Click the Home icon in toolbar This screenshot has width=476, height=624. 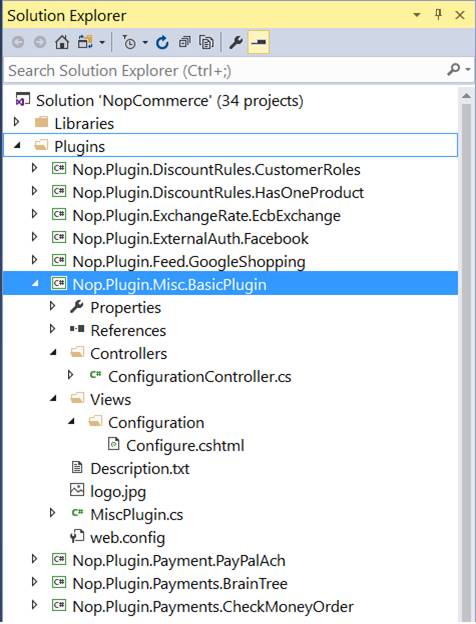(62, 41)
